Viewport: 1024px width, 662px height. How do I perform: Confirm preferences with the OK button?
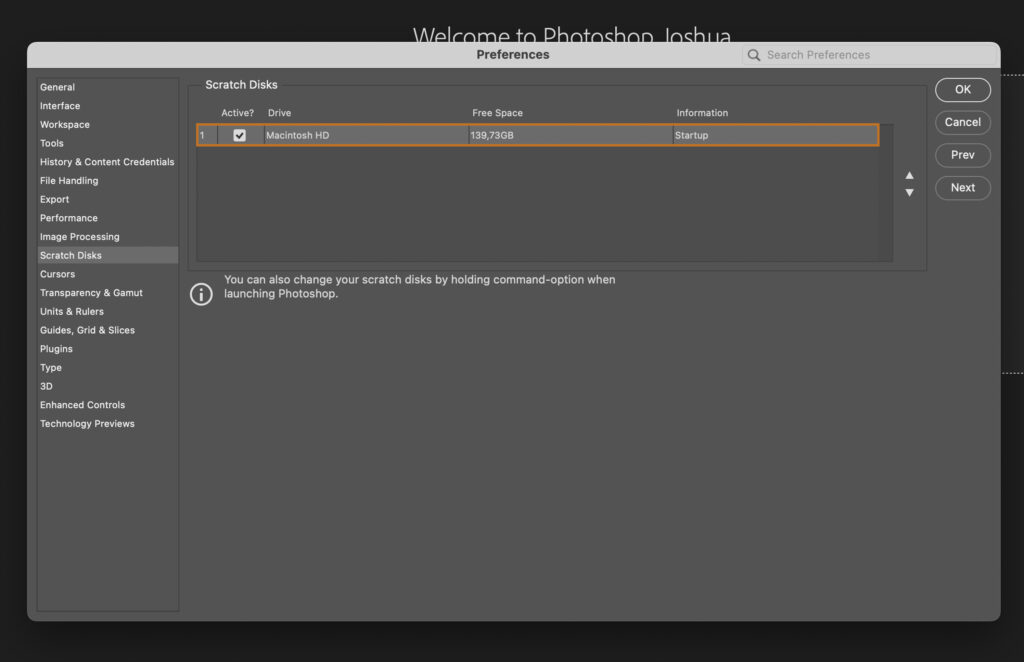[x=962, y=89]
